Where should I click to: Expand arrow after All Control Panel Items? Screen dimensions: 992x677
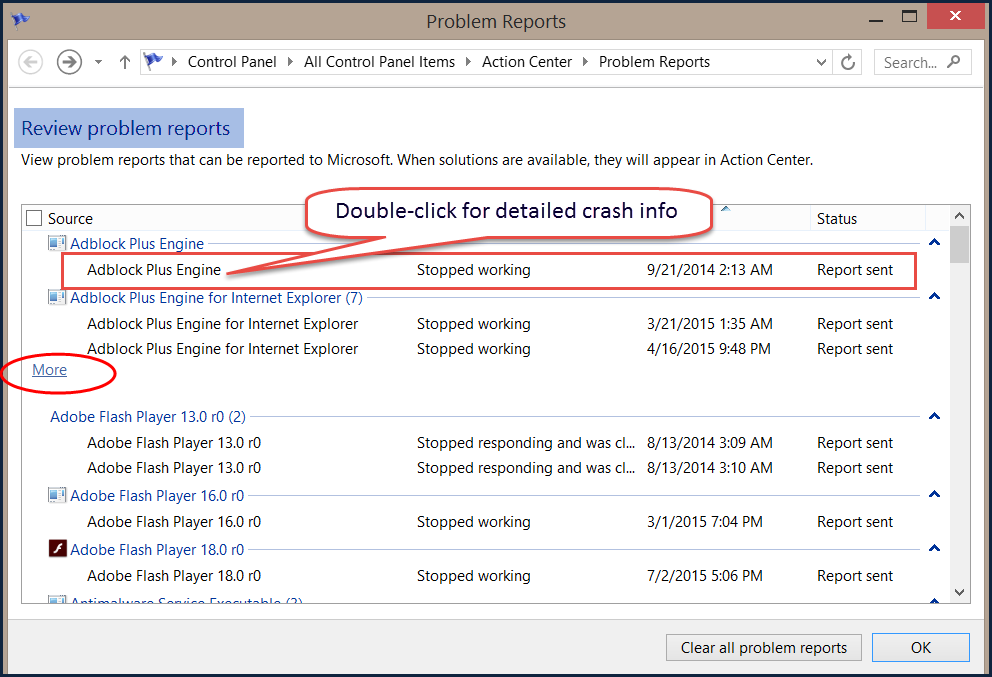pyautogui.click(x=468, y=62)
